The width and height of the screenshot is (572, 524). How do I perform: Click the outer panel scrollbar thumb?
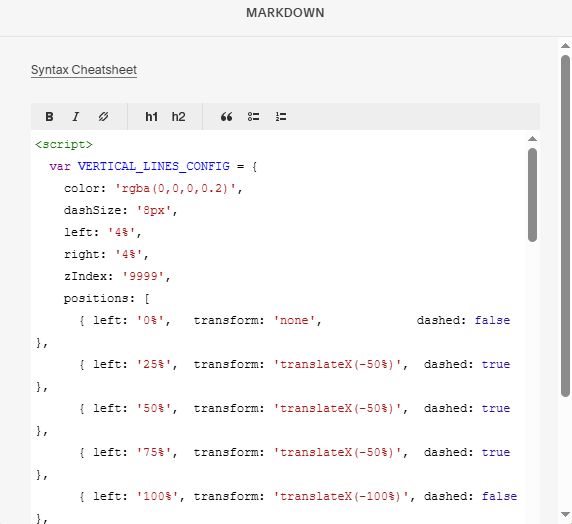click(x=565, y=226)
